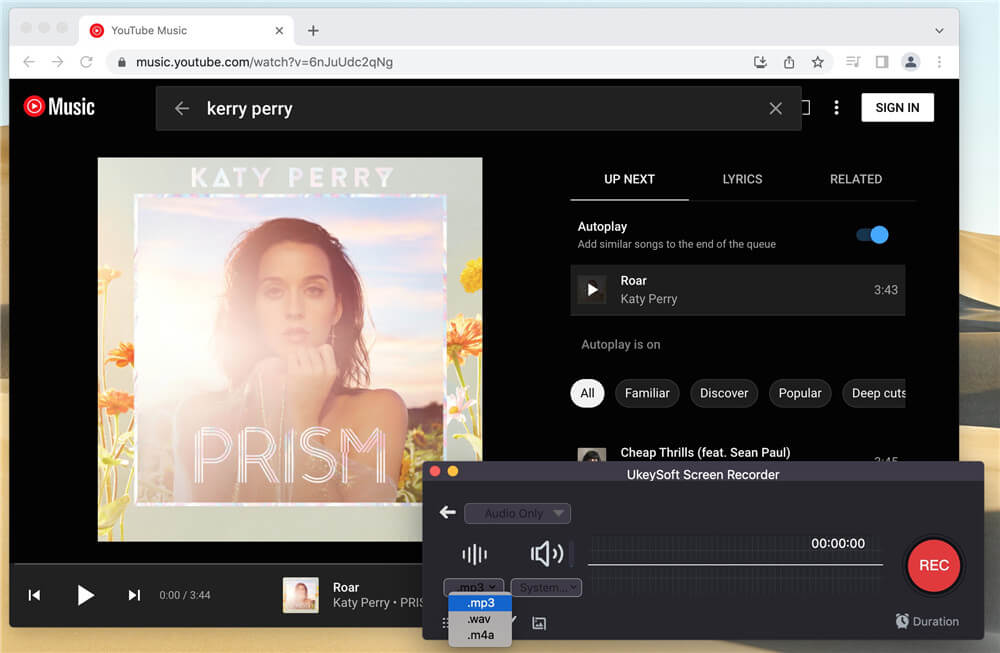Click the Autoplay is on label

tap(621, 345)
